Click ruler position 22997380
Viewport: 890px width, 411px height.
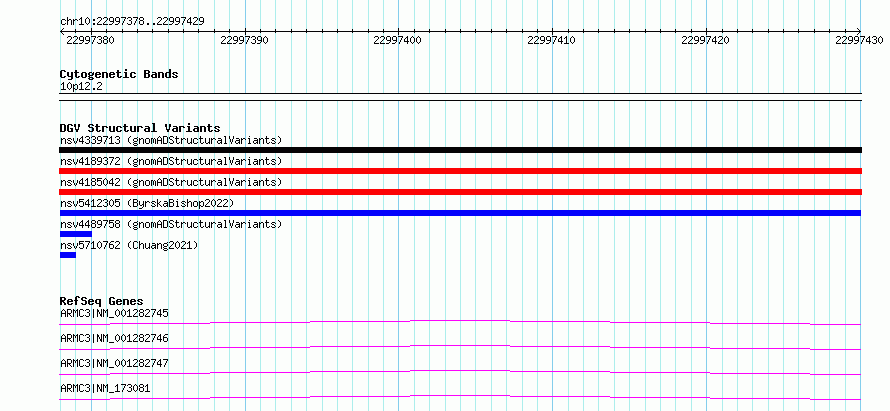pyautogui.click(x=90, y=40)
